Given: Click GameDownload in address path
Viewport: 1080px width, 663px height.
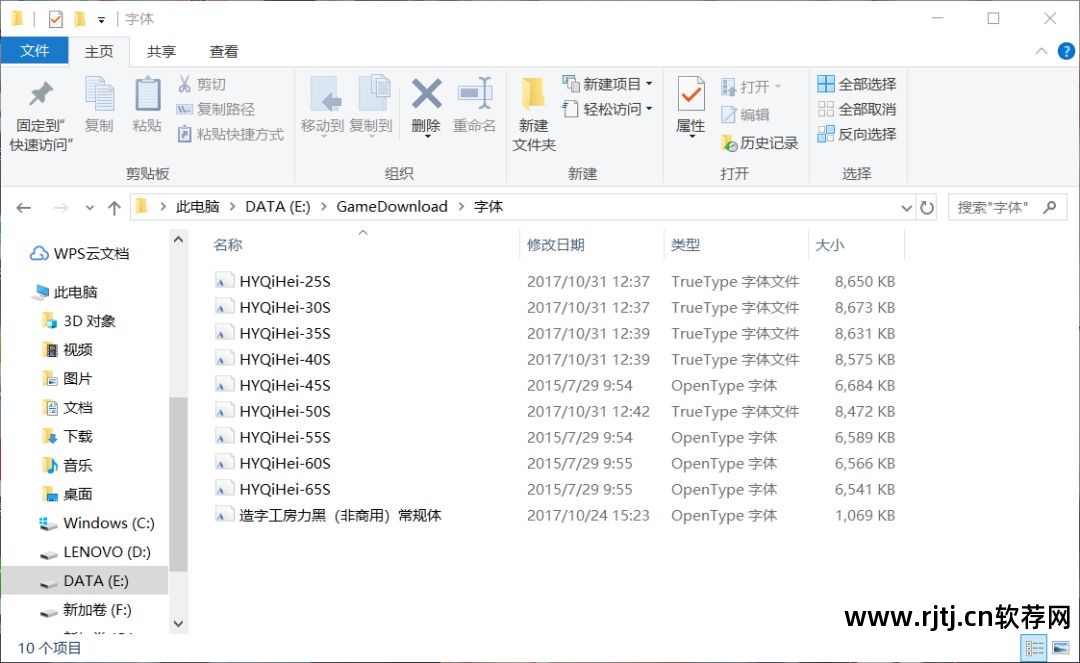Looking at the screenshot, I should point(392,207).
